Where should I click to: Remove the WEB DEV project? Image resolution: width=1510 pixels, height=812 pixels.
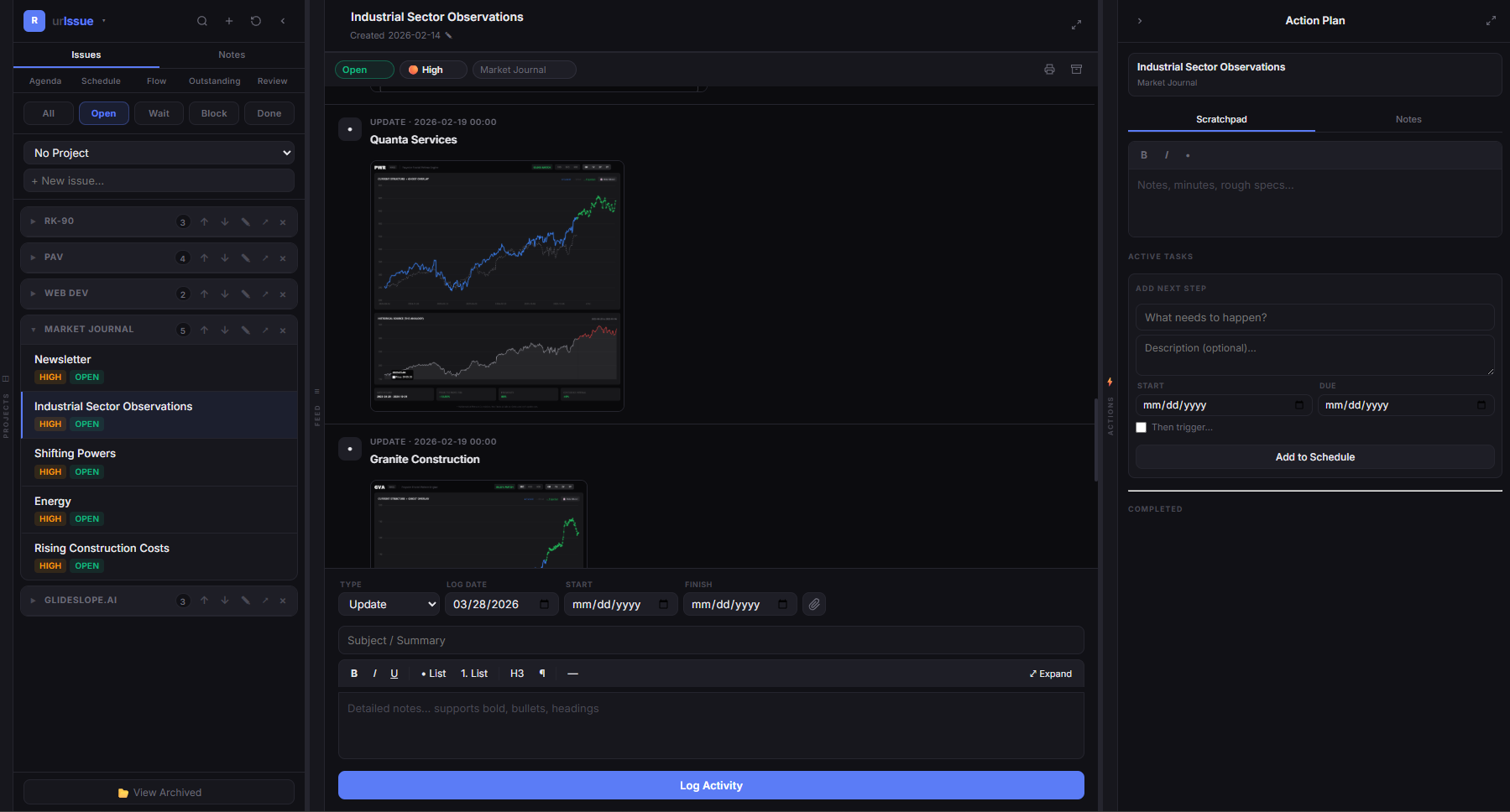283,294
